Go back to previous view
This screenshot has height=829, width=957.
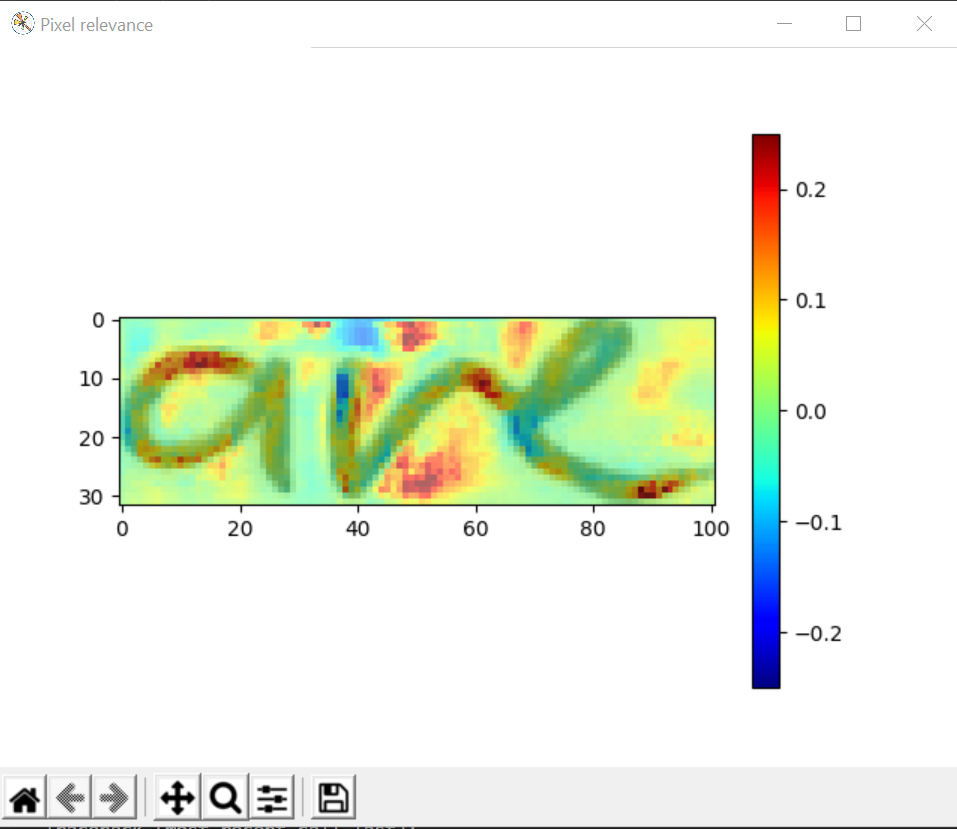point(70,797)
